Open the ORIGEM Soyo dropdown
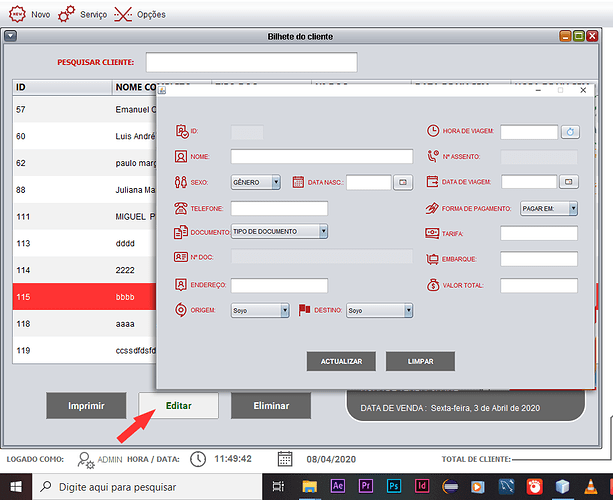 [x=260, y=310]
